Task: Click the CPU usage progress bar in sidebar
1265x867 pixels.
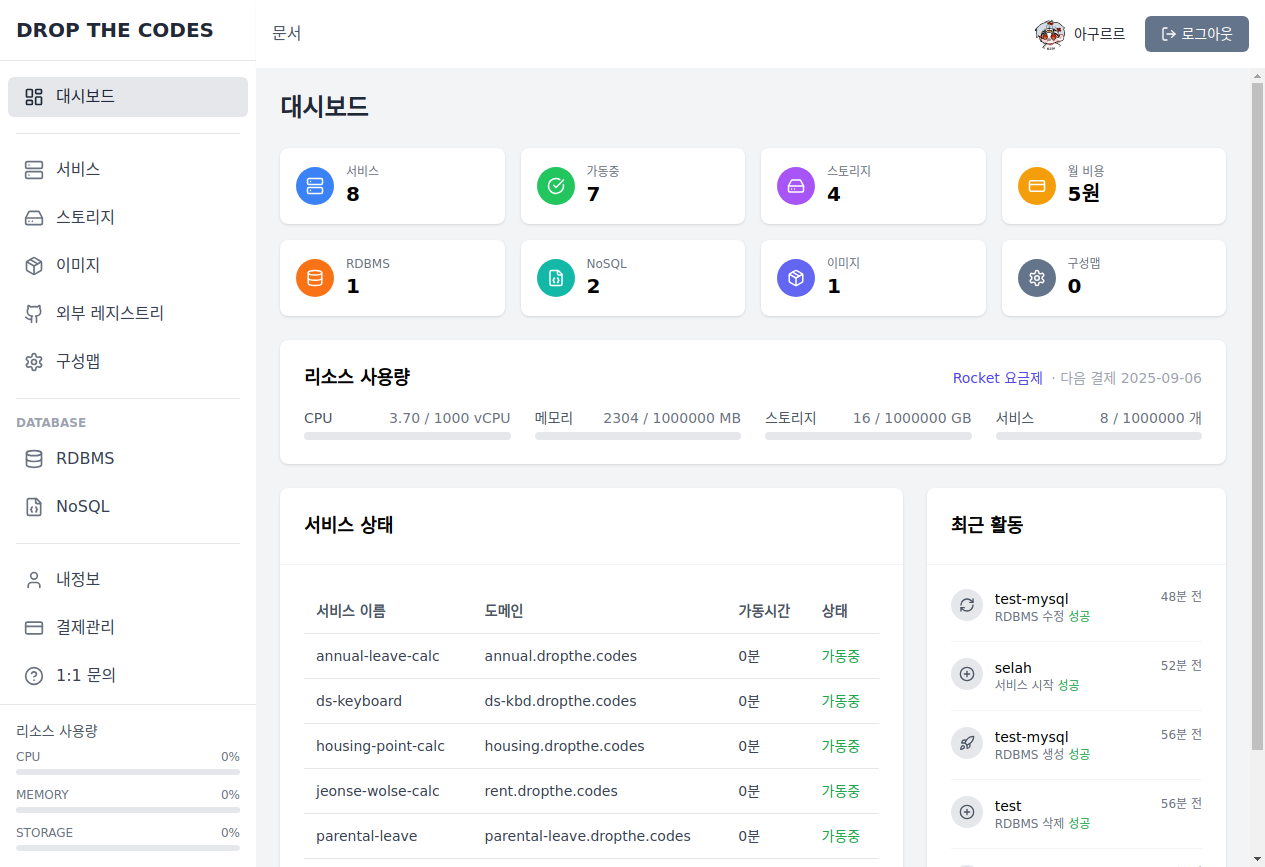Action: pos(127,770)
